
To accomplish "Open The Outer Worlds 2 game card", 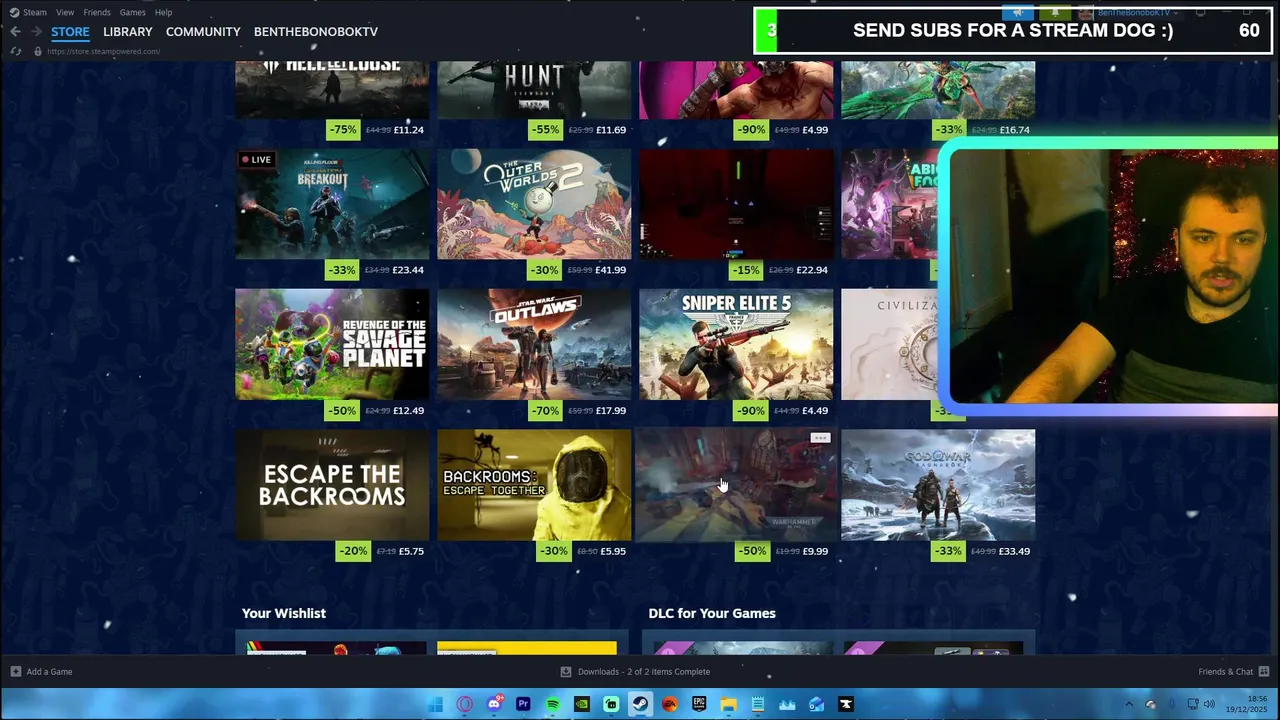I will click(x=534, y=204).
